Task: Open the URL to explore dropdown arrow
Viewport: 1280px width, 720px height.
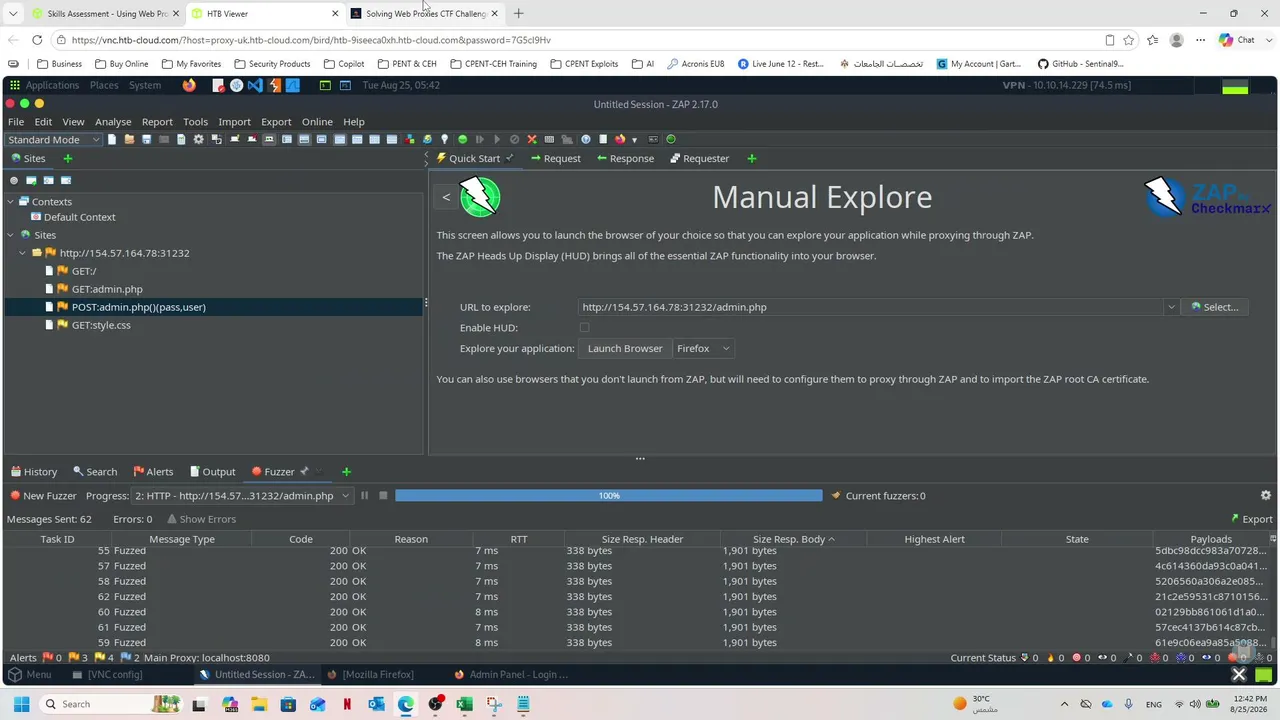Action: tap(1171, 307)
